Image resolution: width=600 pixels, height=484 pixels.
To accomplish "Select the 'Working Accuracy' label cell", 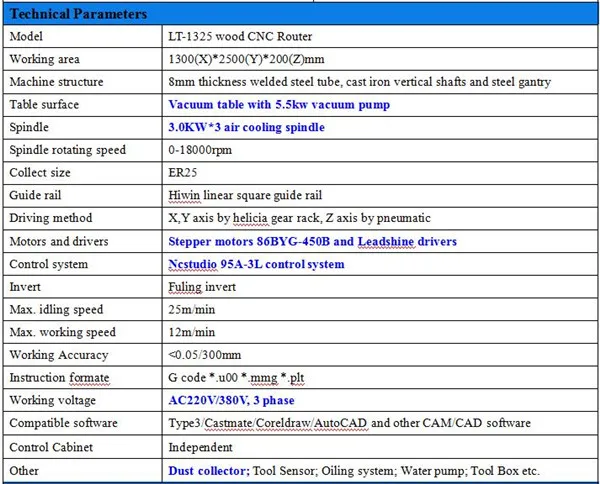I will [x=83, y=355].
